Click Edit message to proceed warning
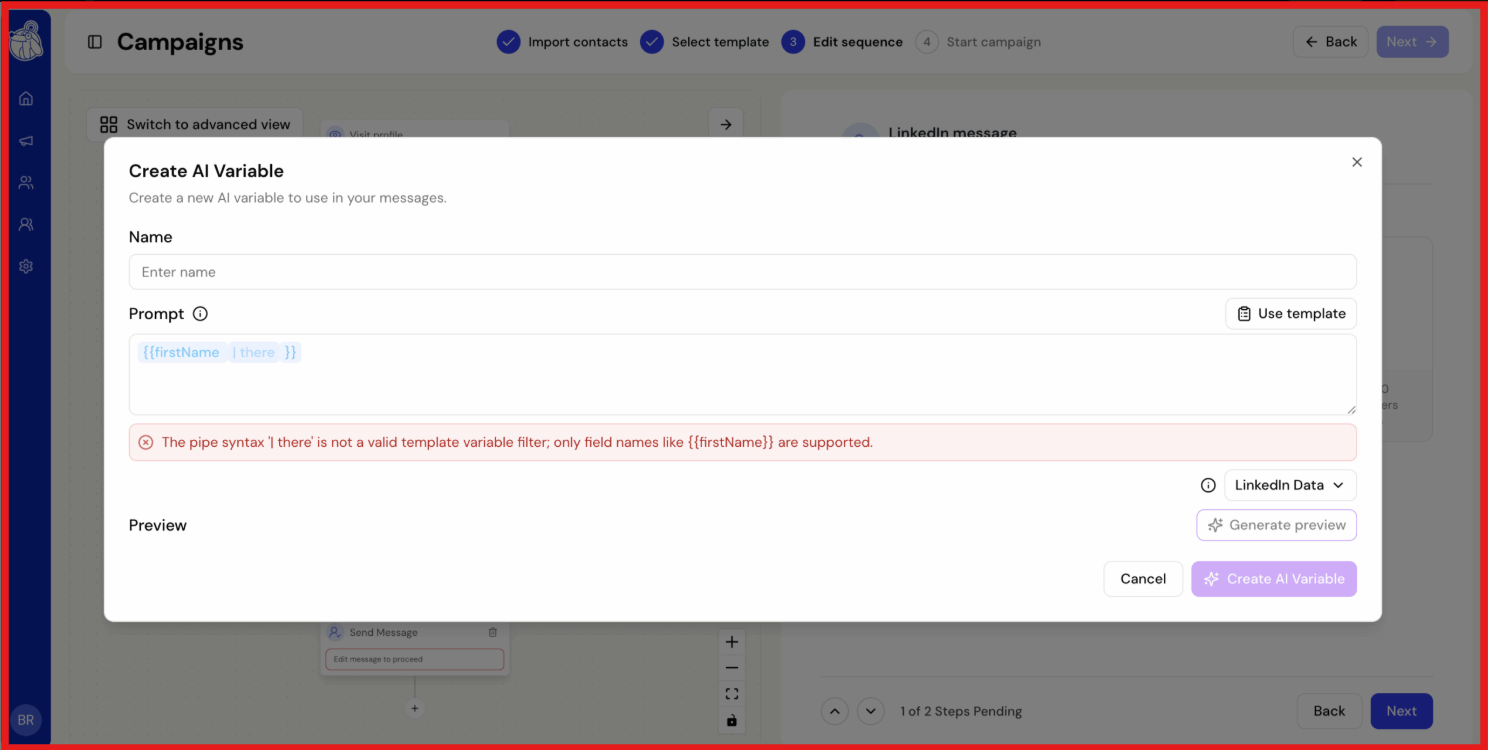The image size is (1488, 750). pyautogui.click(x=414, y=659)
